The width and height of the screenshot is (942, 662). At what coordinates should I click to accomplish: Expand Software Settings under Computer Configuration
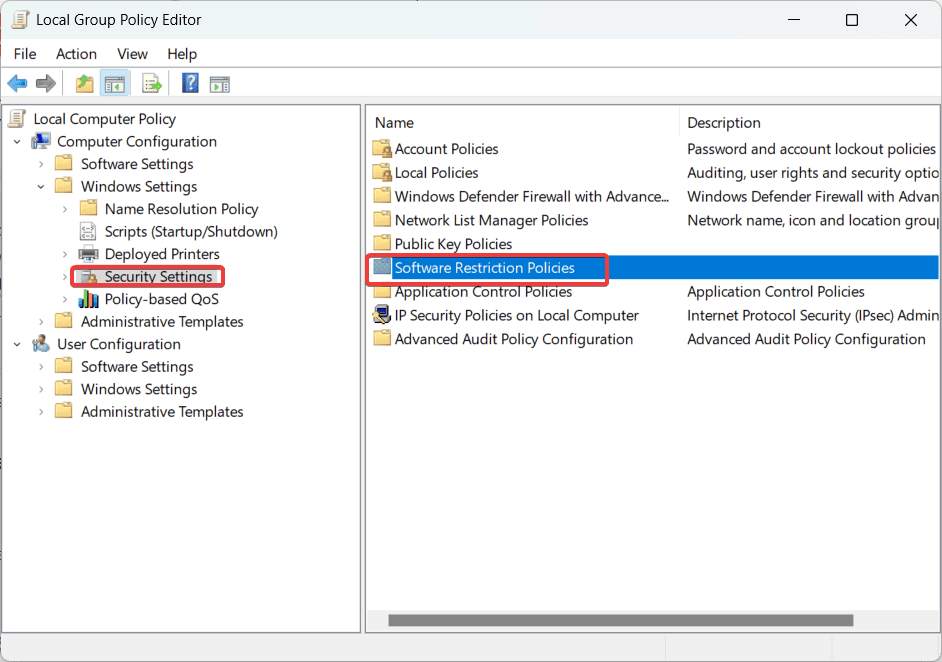point(41,164)
